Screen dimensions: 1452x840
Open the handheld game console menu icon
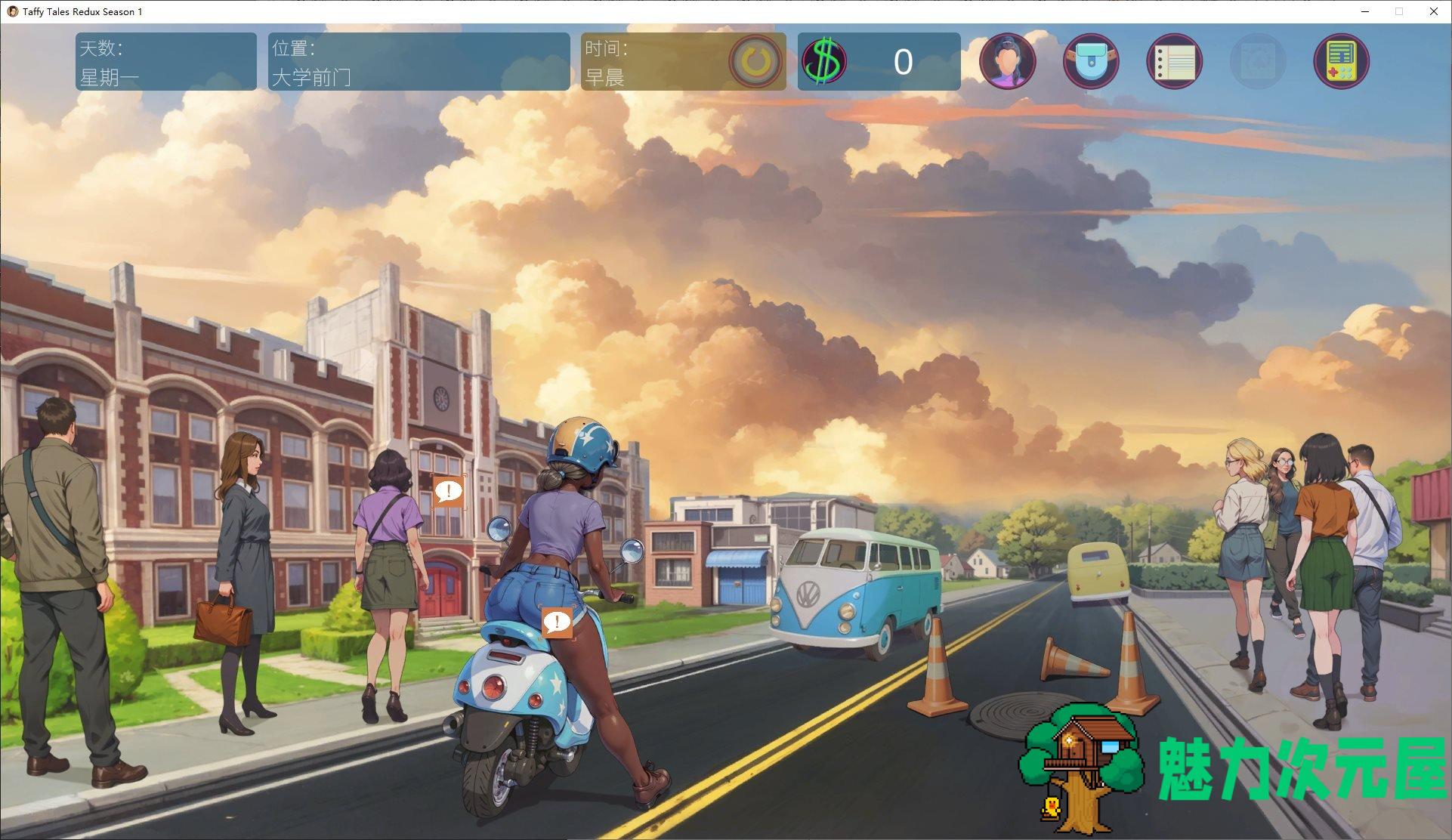point(1342,61)
